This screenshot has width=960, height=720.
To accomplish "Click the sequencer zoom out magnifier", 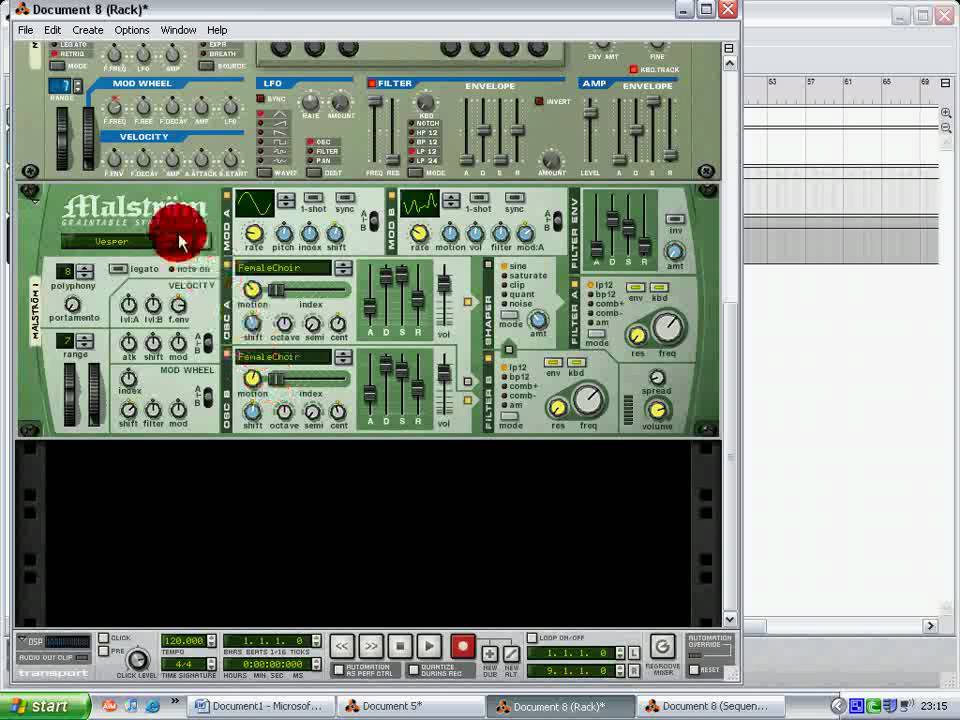I will tap(946, 127).
